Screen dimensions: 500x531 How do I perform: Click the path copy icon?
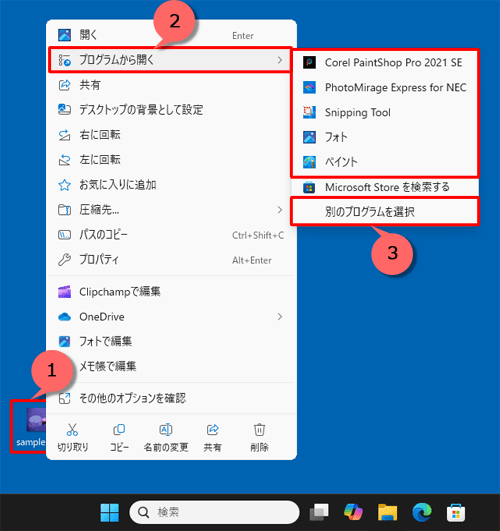(64, 235)
